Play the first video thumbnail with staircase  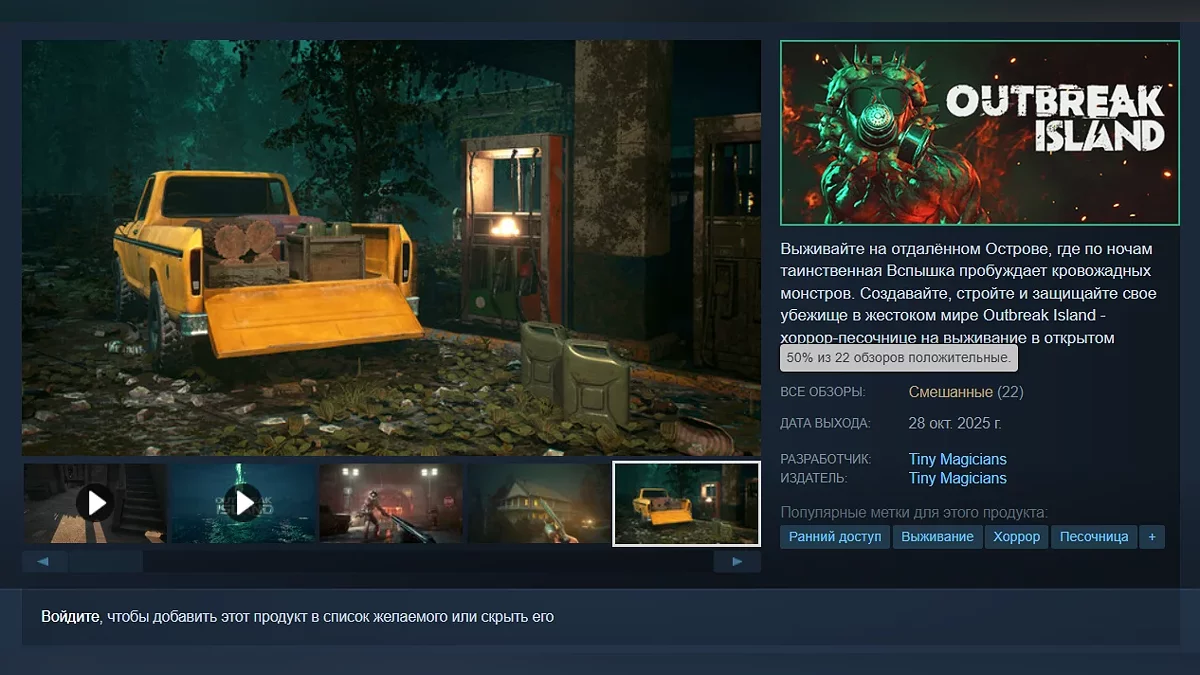(x=96, y=503)
